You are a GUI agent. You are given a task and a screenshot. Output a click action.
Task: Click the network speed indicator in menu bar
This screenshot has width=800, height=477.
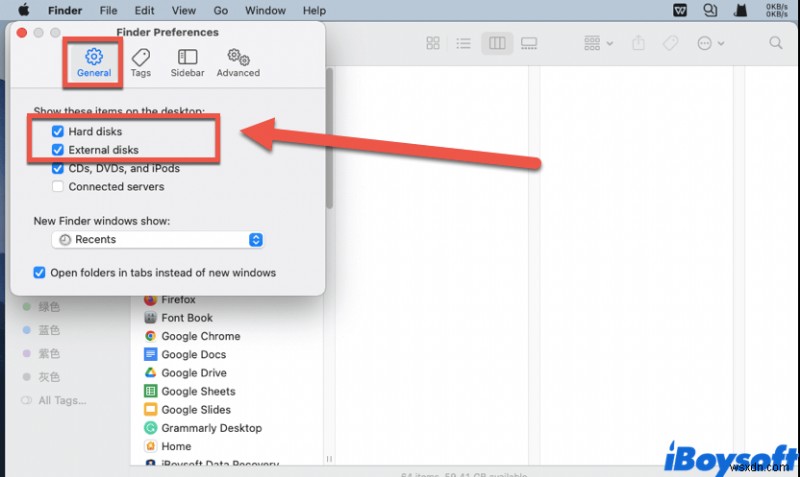tap(777, 10)
